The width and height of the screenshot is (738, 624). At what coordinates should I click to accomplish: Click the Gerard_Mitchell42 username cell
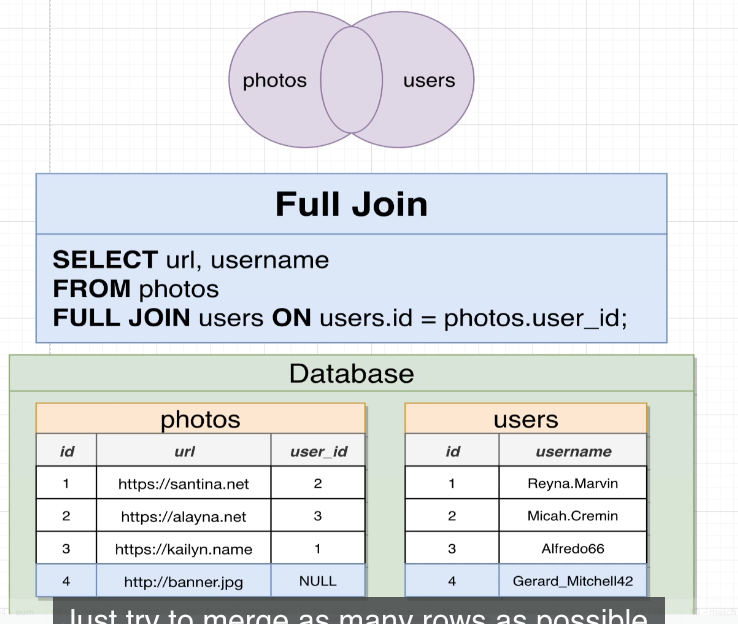click(x=573, y=581)
